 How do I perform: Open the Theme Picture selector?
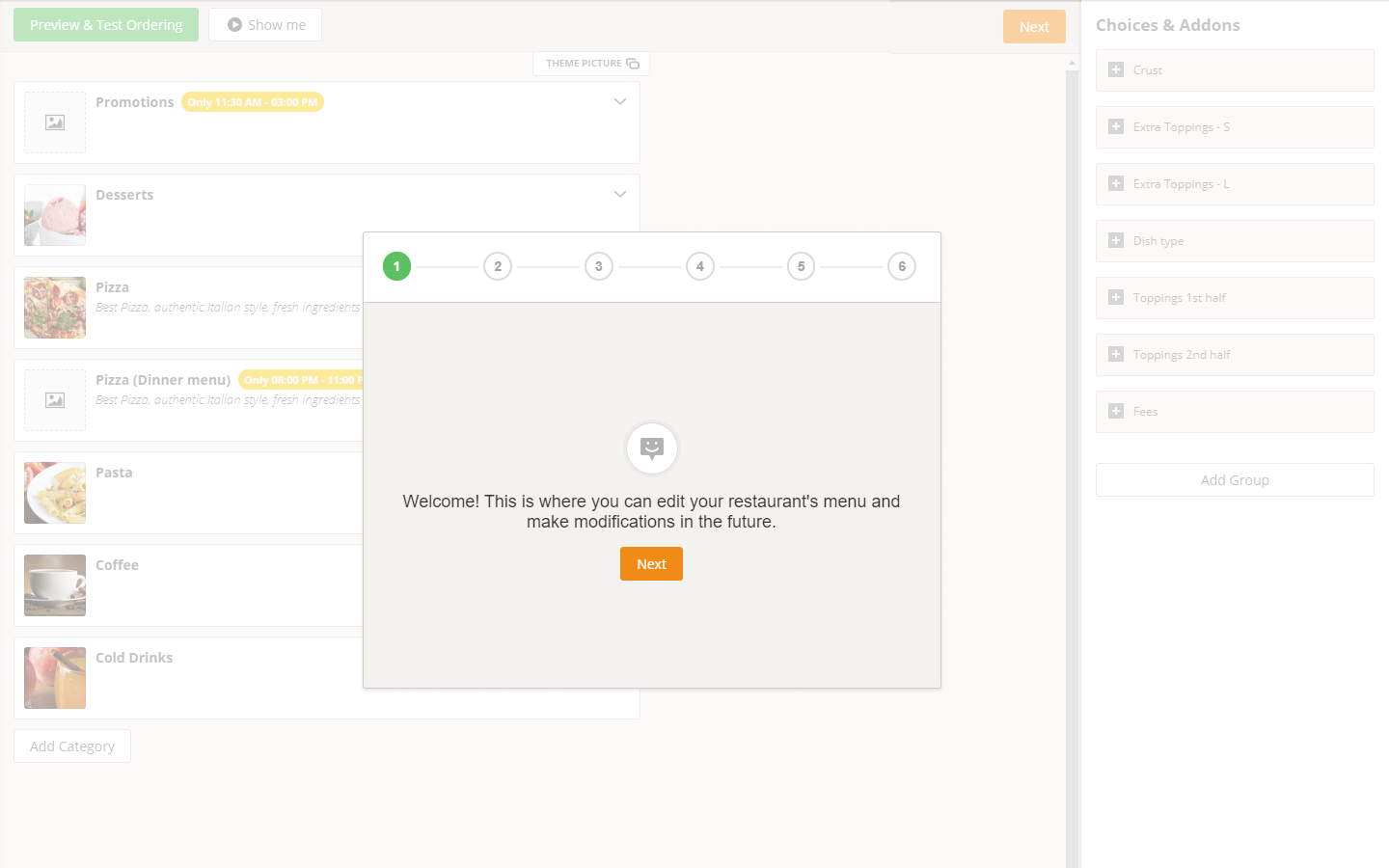591,64
